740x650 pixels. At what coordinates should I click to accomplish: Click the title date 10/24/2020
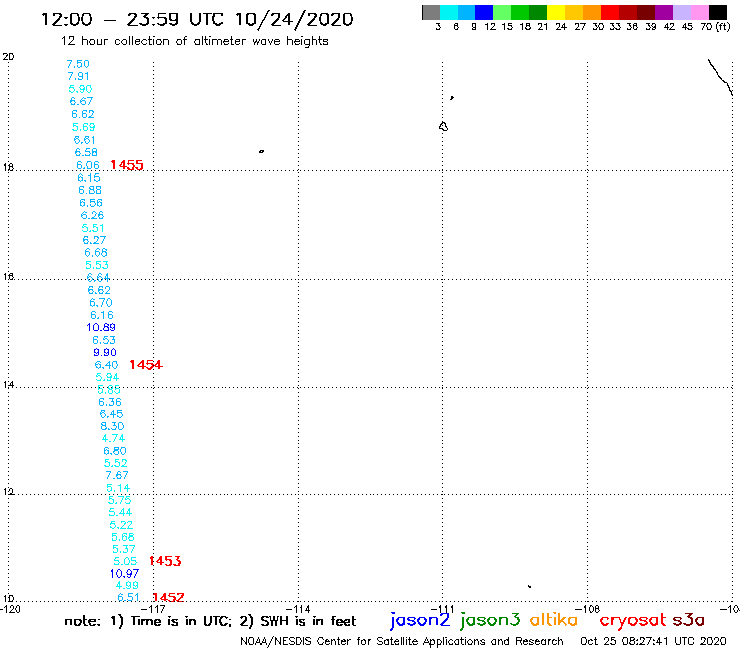pyautogui.click(x=294, y=19)
